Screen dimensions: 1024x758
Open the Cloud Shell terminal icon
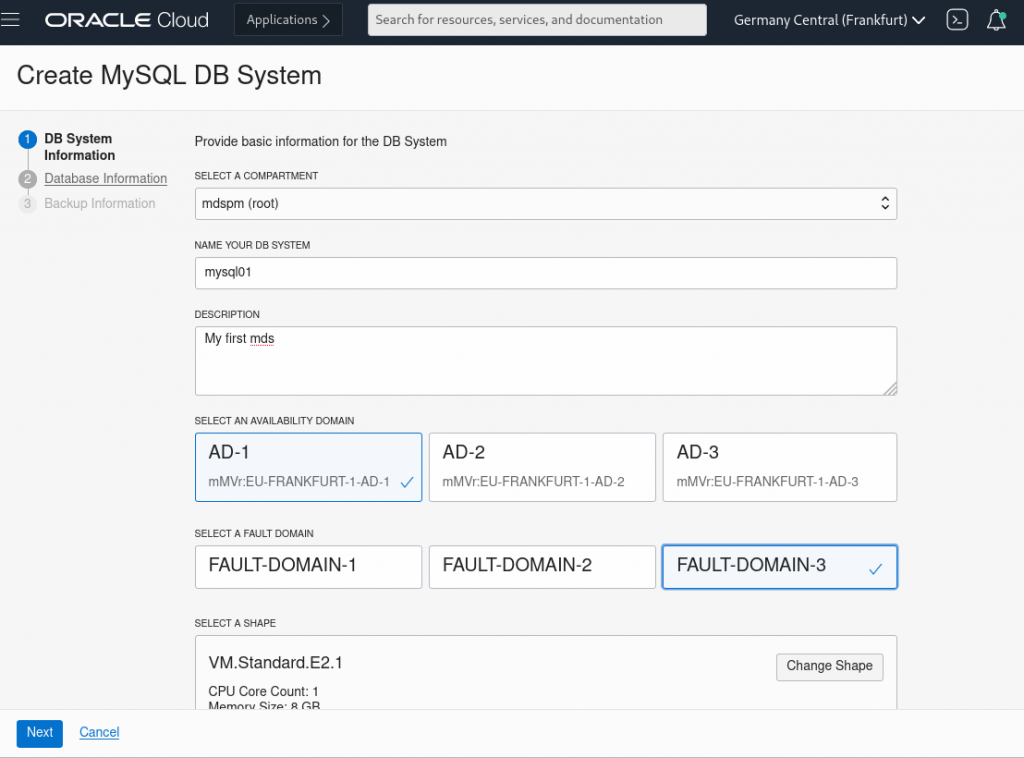pyautogui.click(x=957, y=20)
